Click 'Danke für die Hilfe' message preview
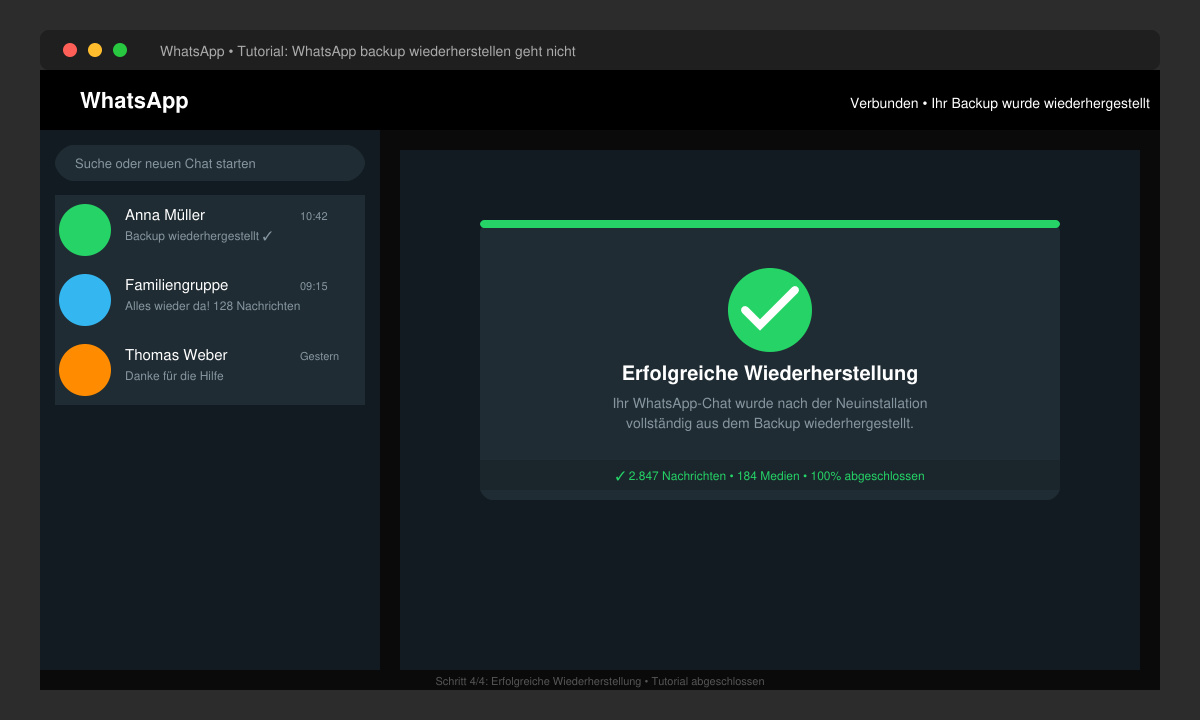Screen dimensions: 1200x720 (x=174, y=376)
